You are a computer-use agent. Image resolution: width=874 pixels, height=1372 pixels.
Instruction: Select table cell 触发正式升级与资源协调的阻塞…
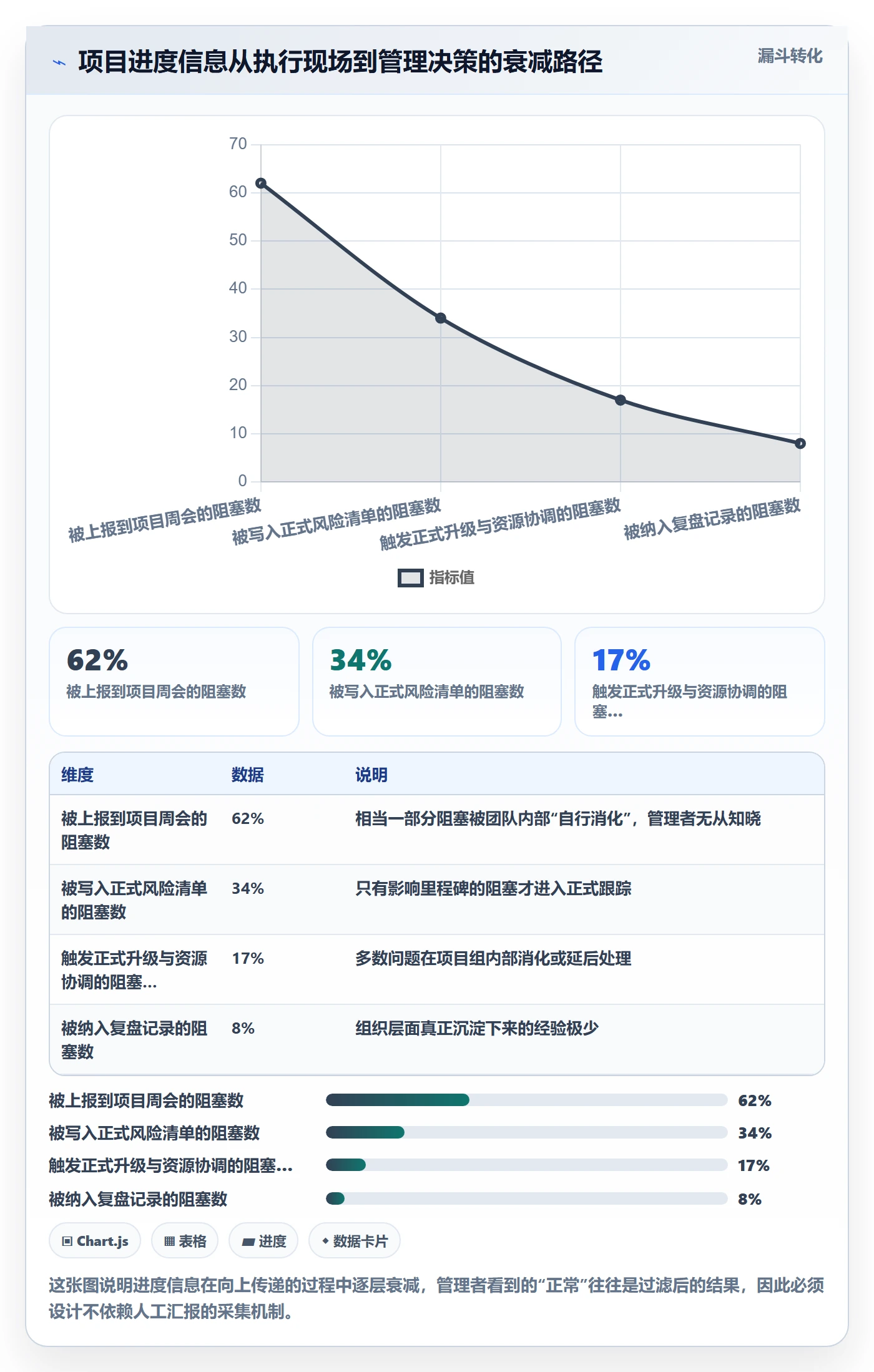pyautogui.click(x=134, y=970)
